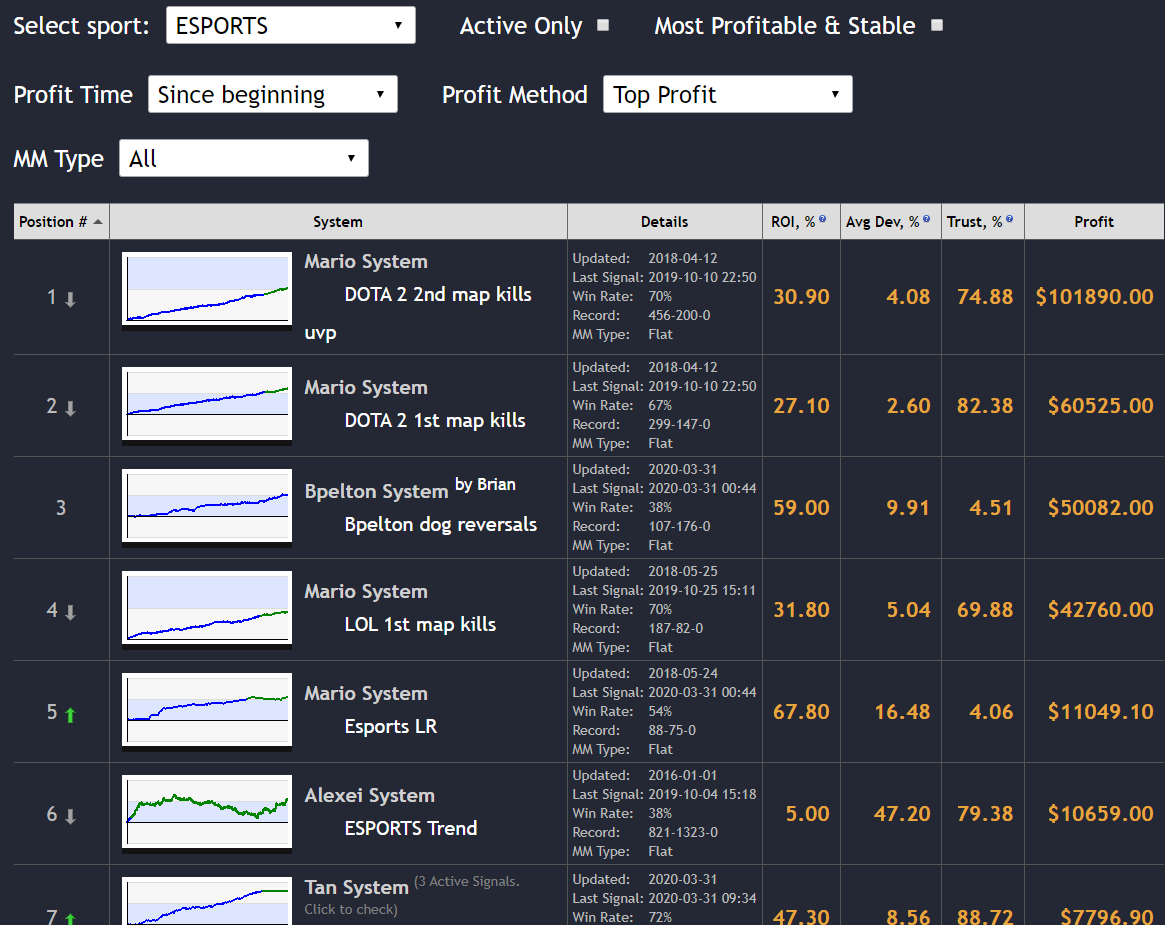Image resolution: width=1165 pixels, height=925 pixels.
Task: Click the Trust value 82.38
Action: click(985, 406)
